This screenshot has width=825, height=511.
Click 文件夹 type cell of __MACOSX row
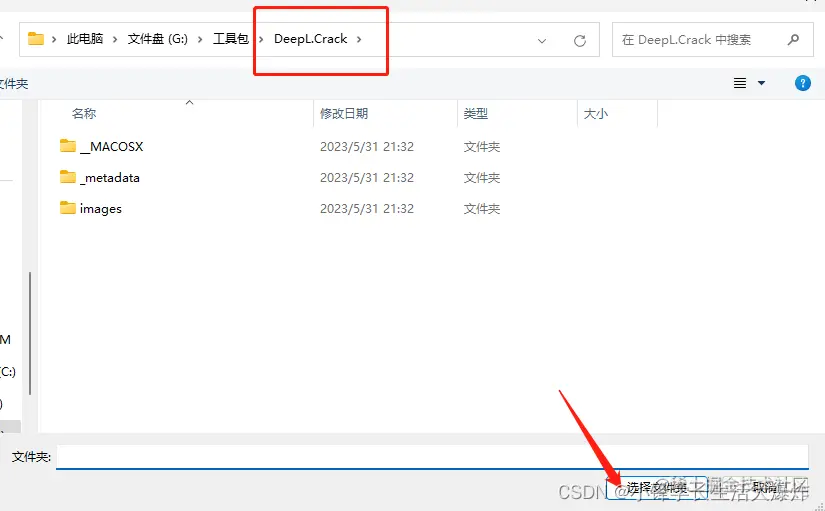[x=481, y=146]
